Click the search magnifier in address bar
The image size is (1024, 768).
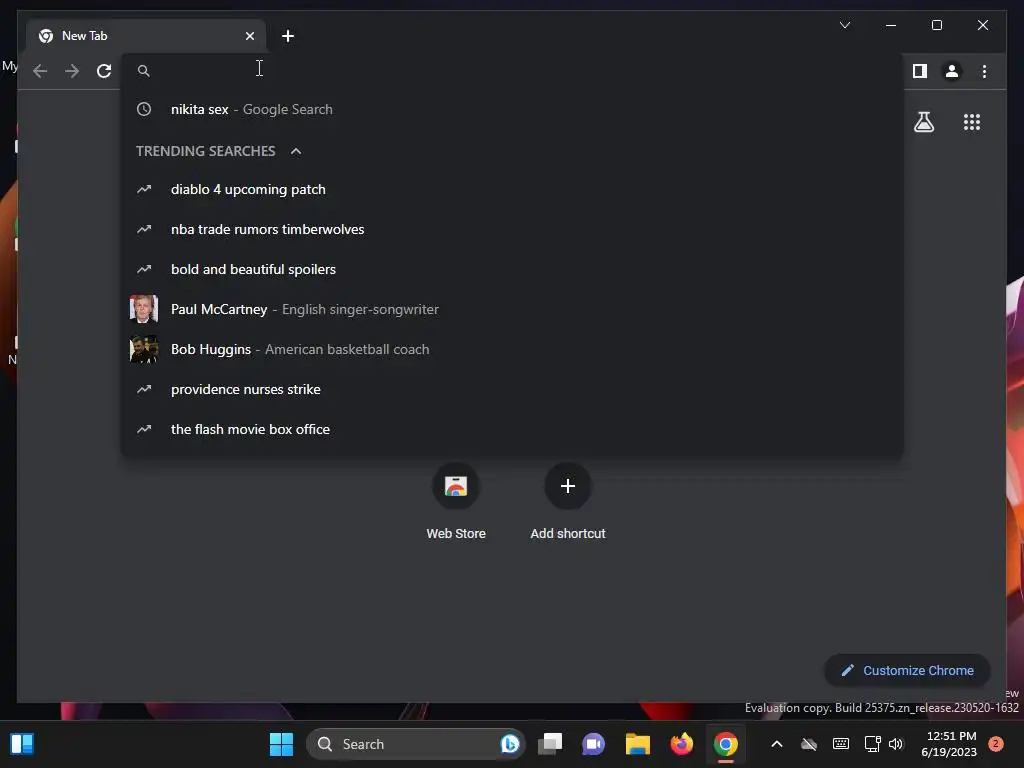pyautogui.click(x=144, y=71)
